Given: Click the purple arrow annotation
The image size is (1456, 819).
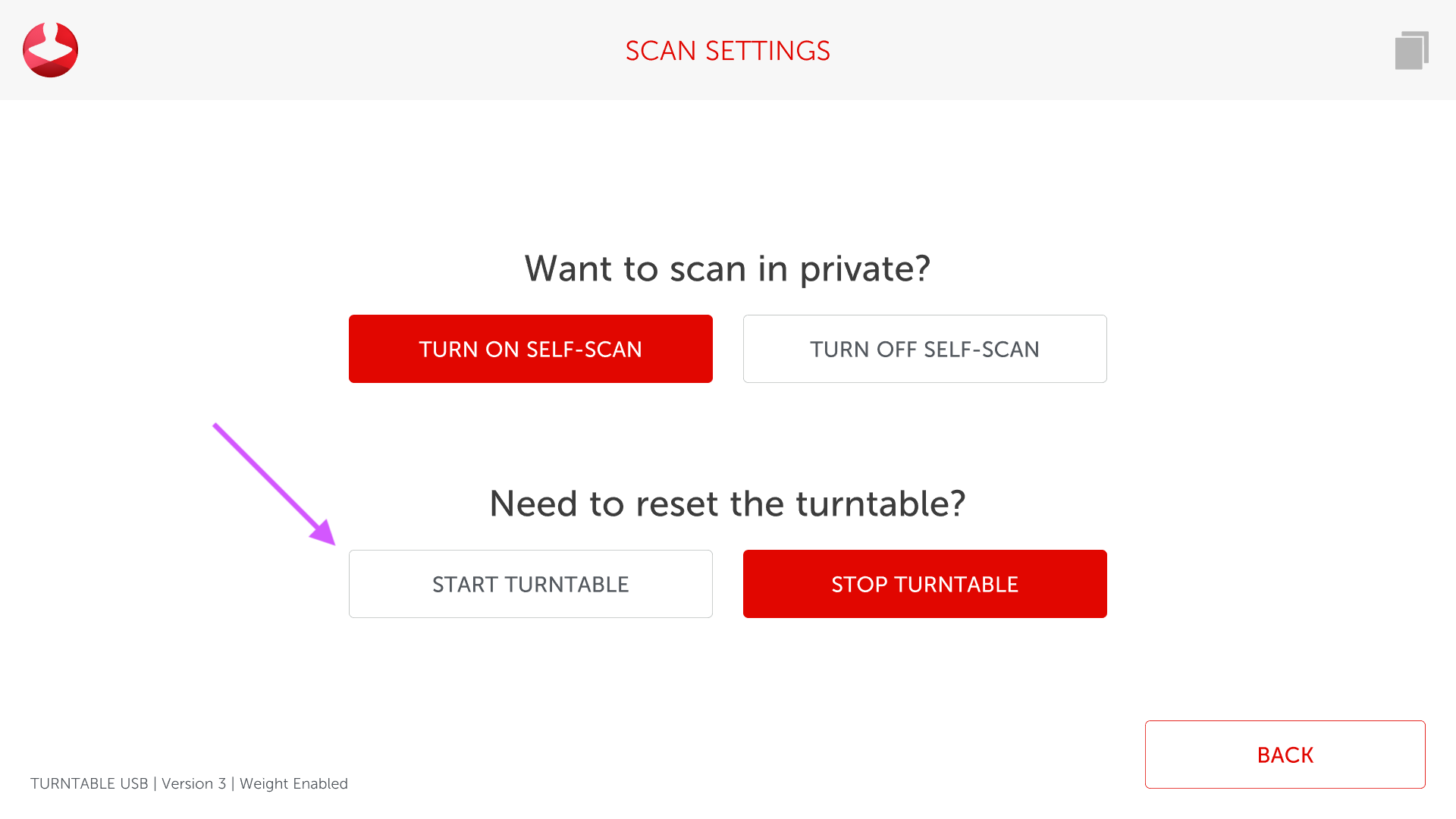Looking at the screenshot, I should point(269,479).
